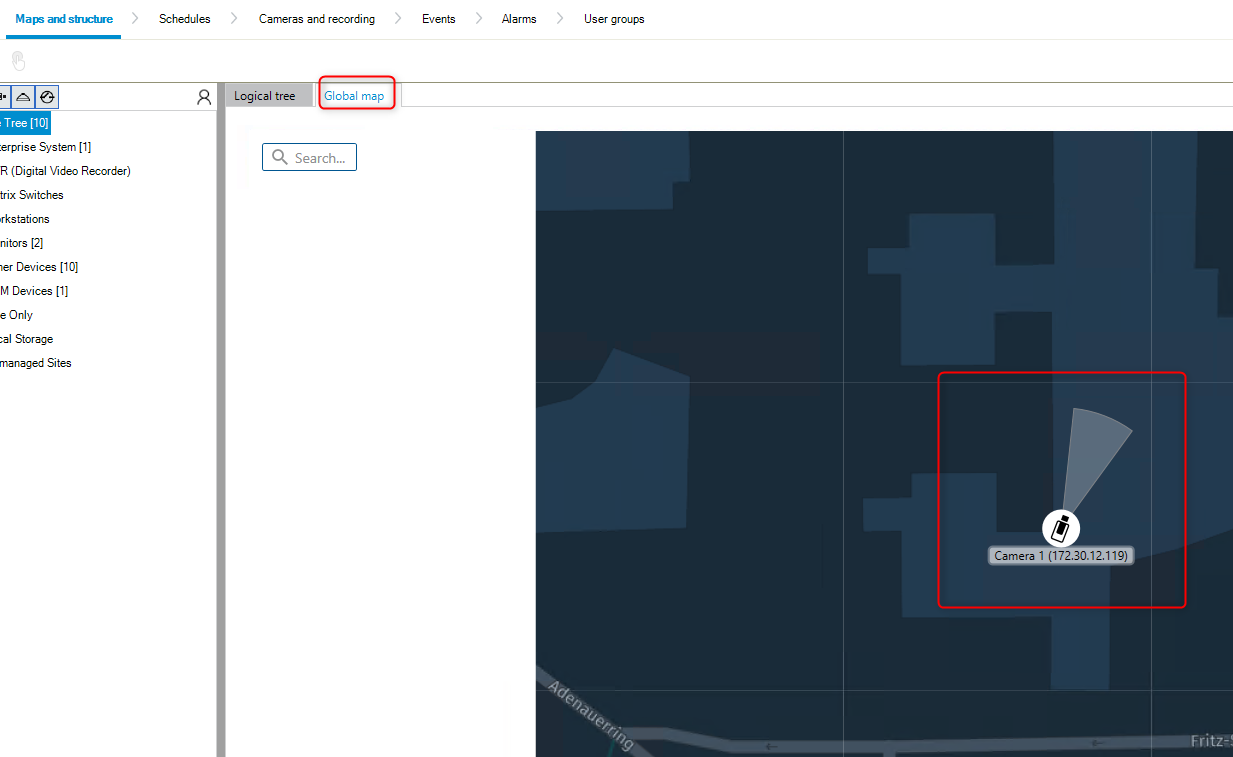The image size is (1233, 757).
Task: Select the highlighted Tree [10] root item
Action: click(x=25, y=123)
